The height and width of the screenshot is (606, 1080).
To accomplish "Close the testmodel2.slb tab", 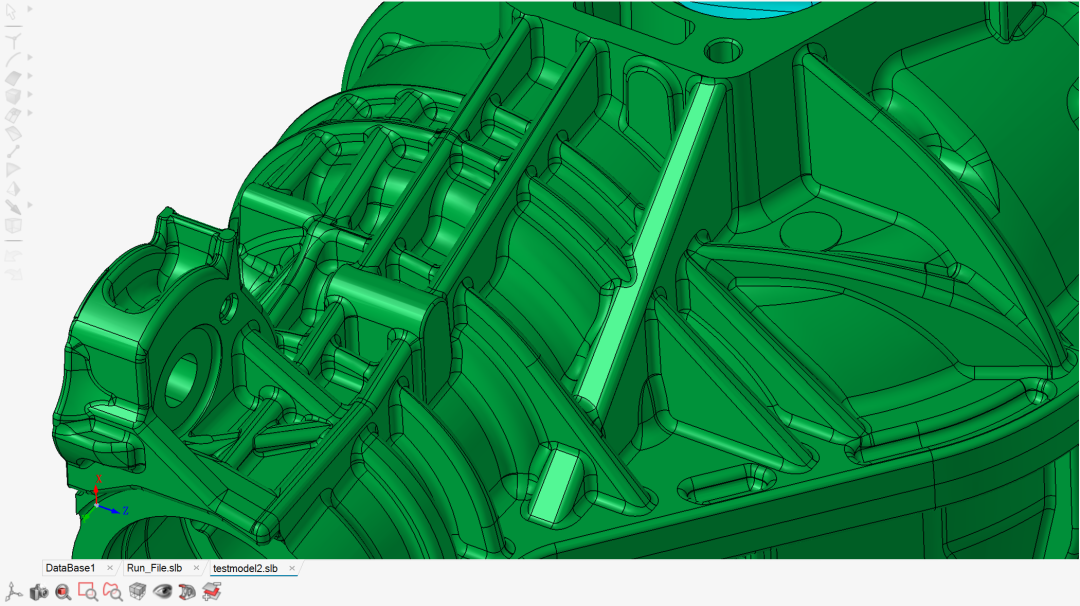I will pyautogui.click(x=292, y=568).
